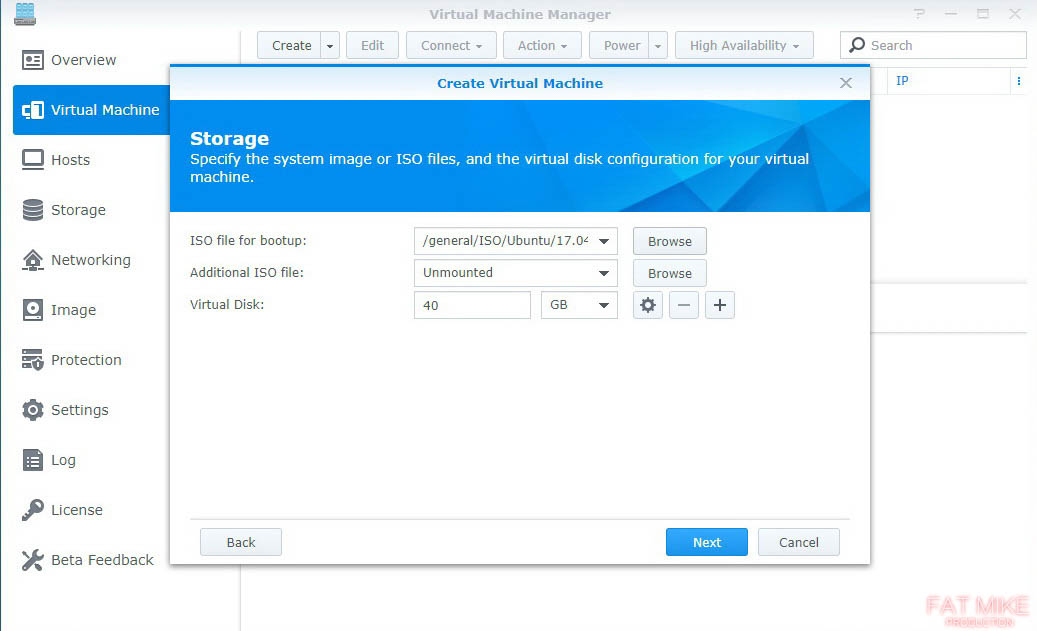Select the Overview menu label

pos(84,60)
